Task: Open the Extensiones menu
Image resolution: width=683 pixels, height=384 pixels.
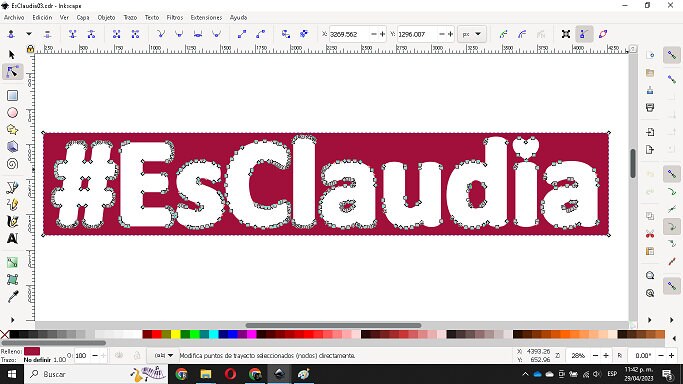Action: tap(206, 17)
